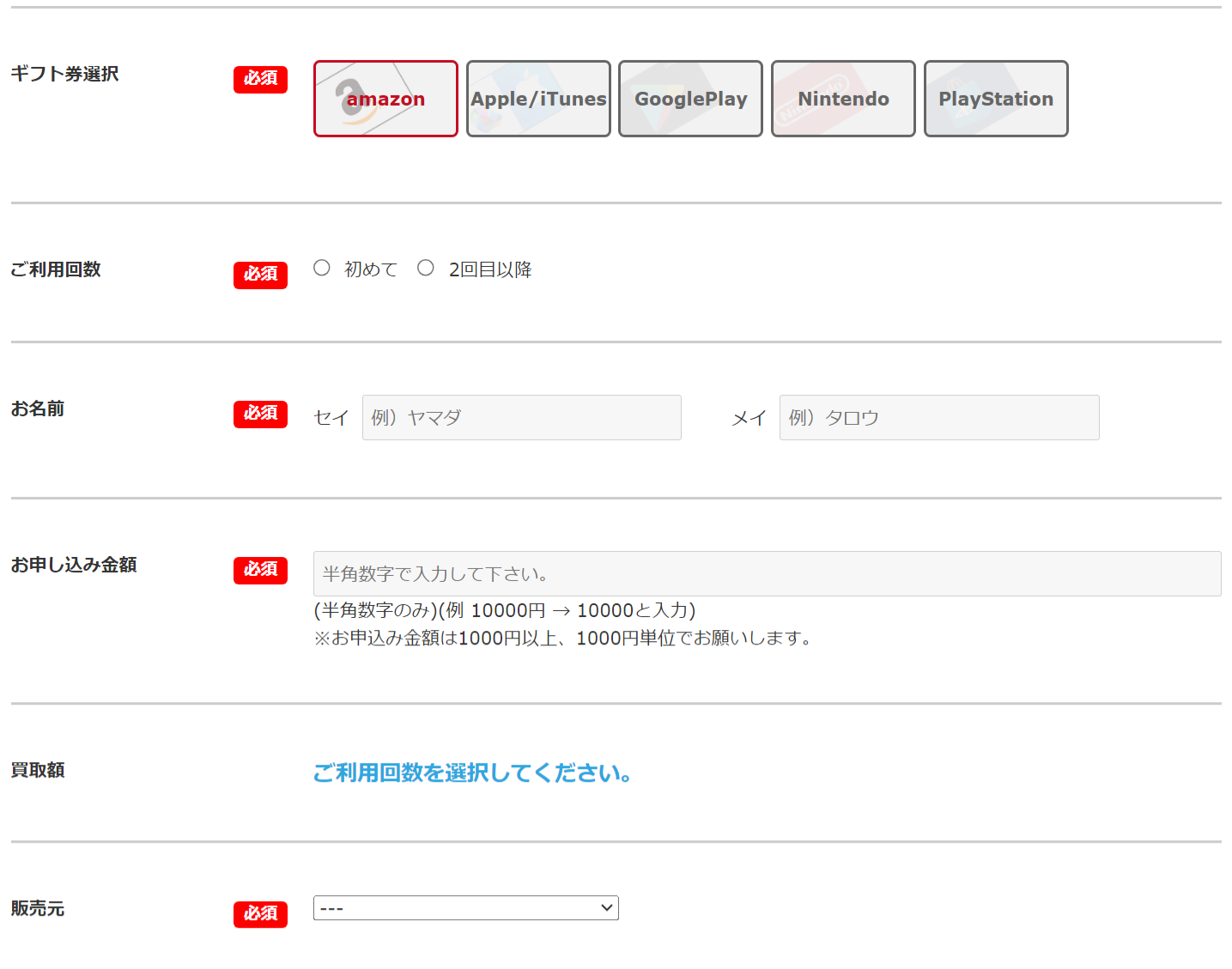The image size is (1232, 969).
Task: Click the 必須 badge beside 販売元
Action: click(x=260, y=914)
